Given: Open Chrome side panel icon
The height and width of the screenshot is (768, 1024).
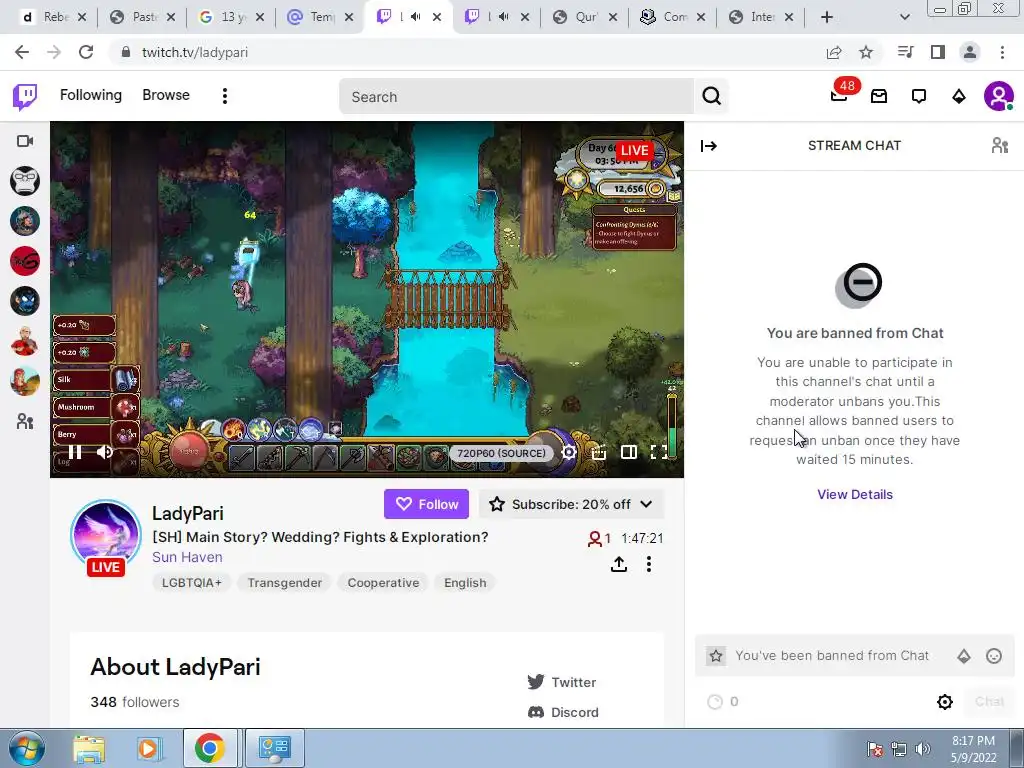Looking at the screenshot, I should [x=938, y=52].
